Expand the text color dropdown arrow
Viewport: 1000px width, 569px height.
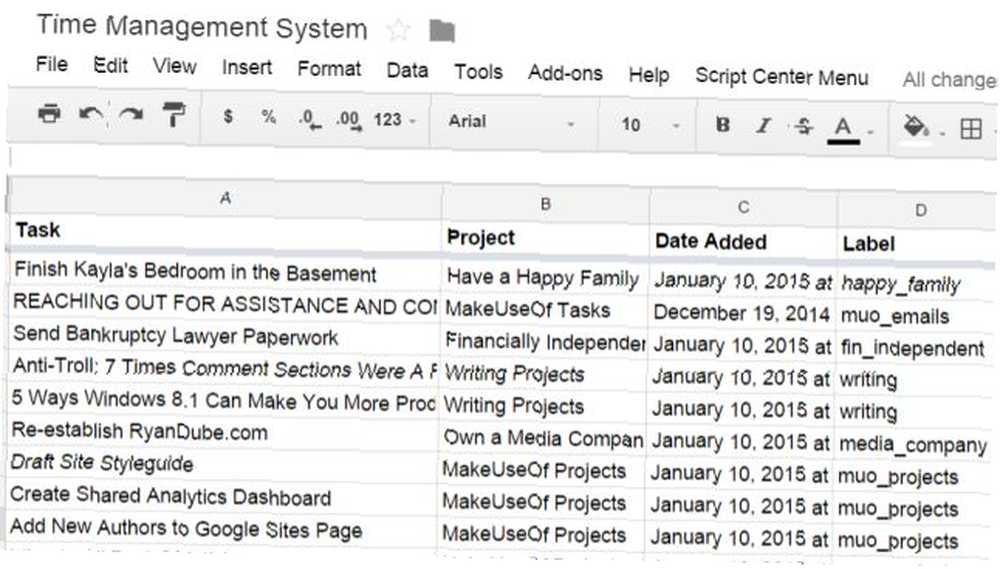pyautogui.click(x=871, y=133)
